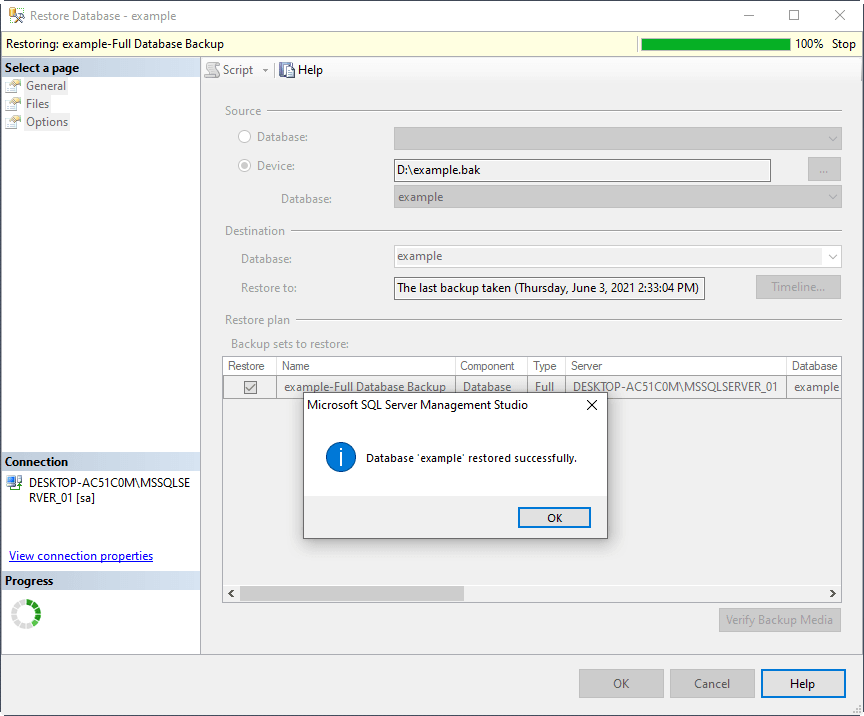Toggle Restore checkbox for example-Full Database Backup
The height and width of the screenshot is (716, 864).
(x=250, y=387)
